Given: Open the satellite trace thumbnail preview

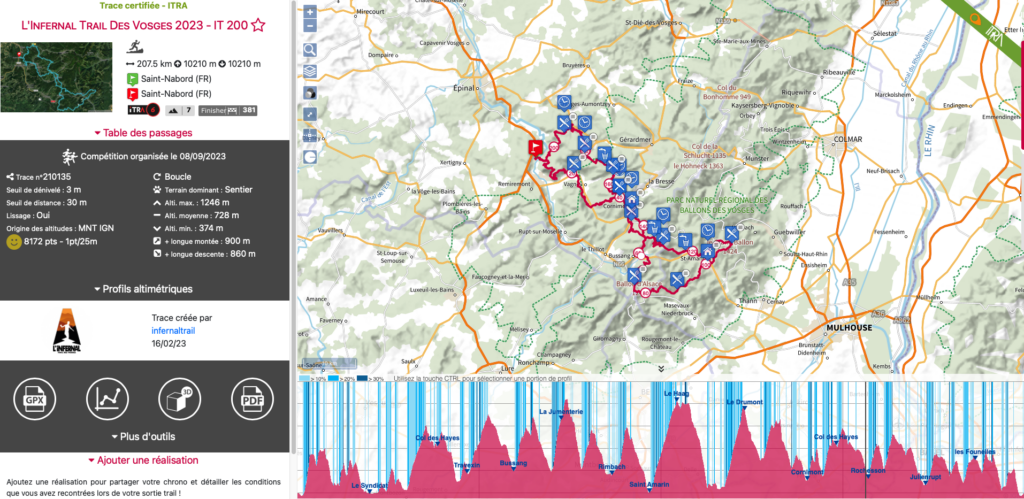Looking at the screenshot, I should tap(56, 77).
